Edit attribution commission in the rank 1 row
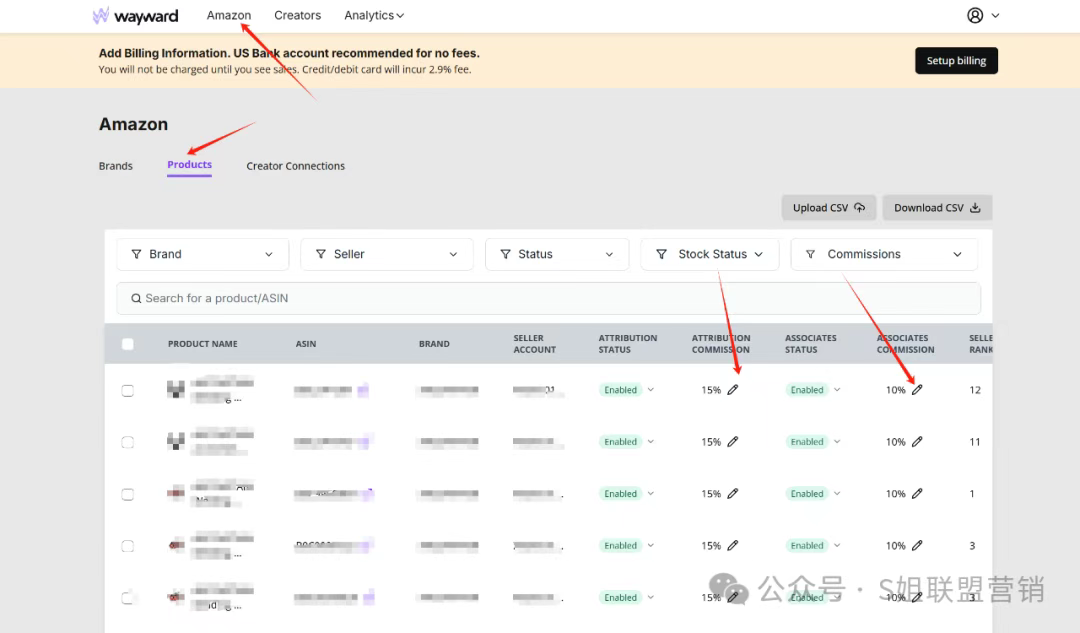 click(x=733, y=493)
